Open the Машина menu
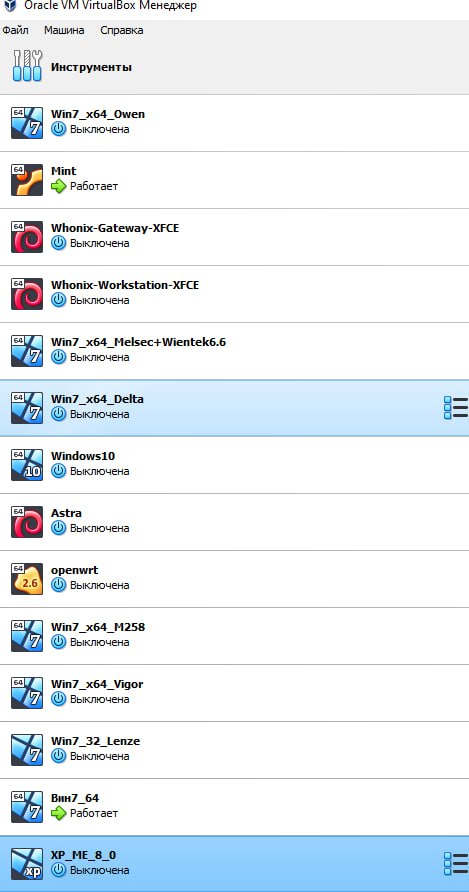Viewport: 469px width, 892px height. 64,30
